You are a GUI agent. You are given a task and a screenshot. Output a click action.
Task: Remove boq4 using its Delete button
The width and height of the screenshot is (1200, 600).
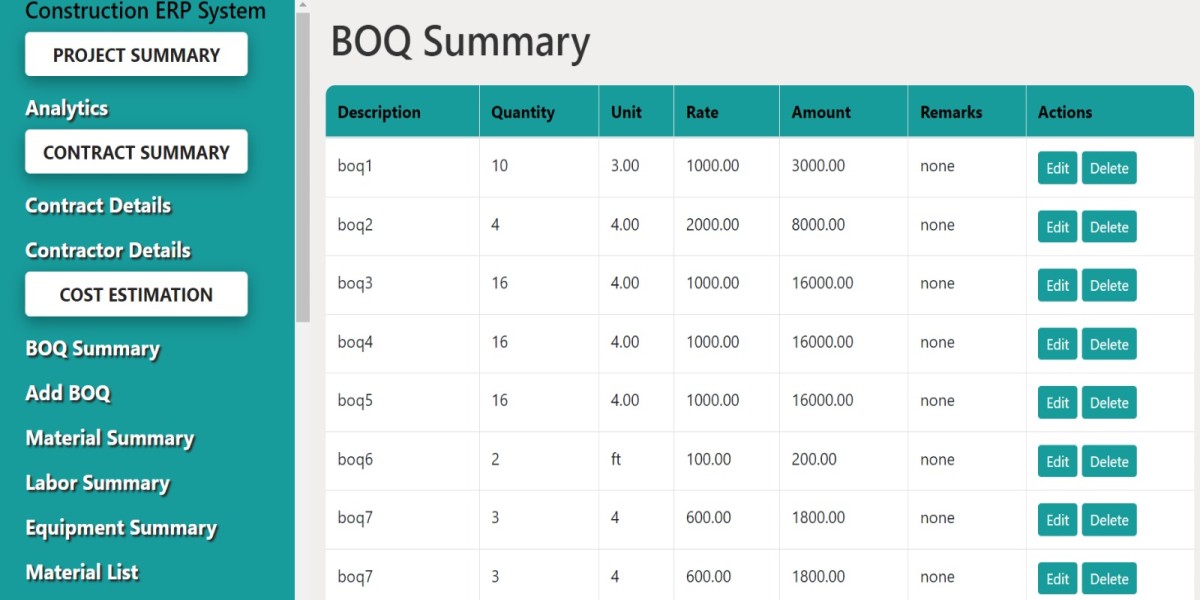click(1109, 344)
